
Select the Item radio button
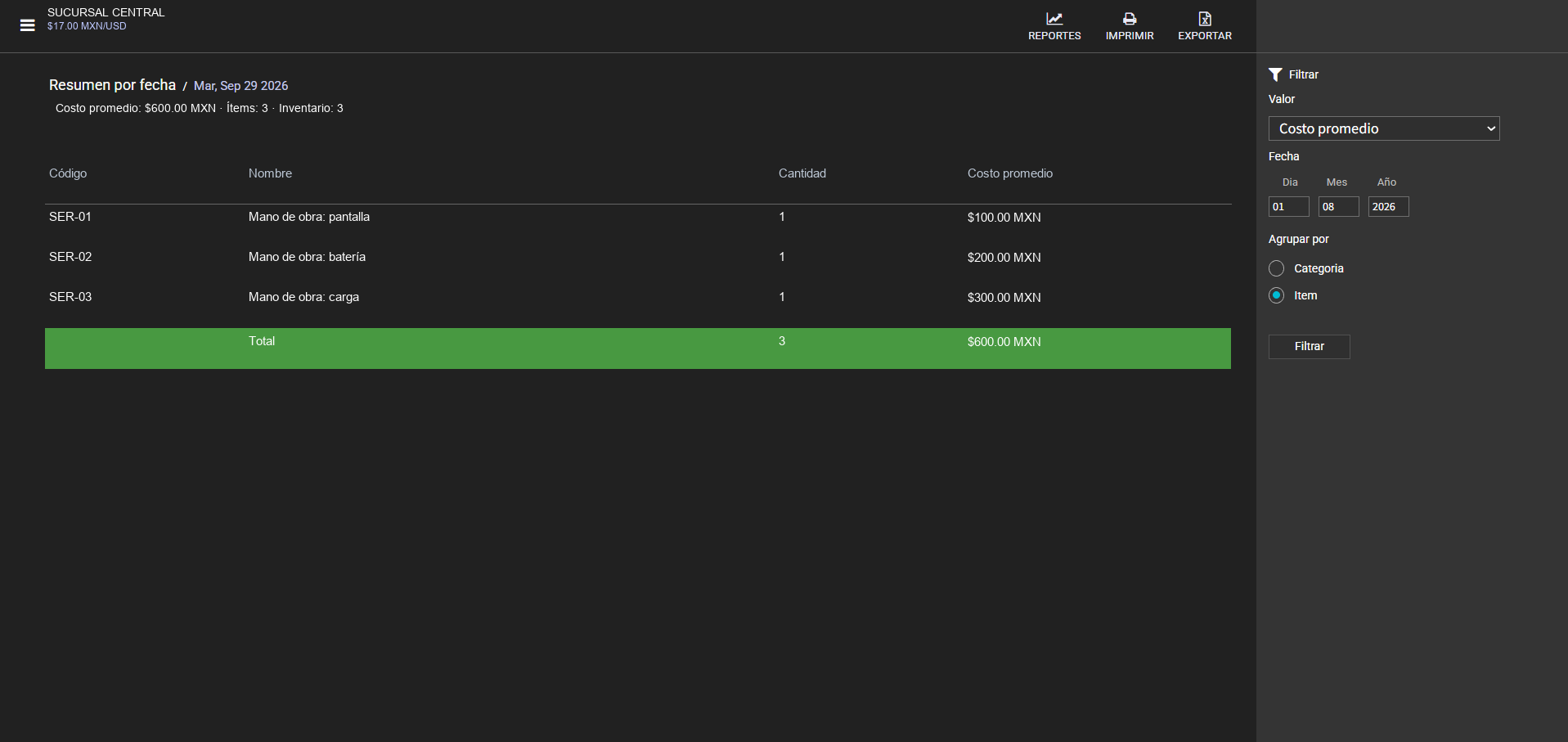click(x=1276, y=295)
